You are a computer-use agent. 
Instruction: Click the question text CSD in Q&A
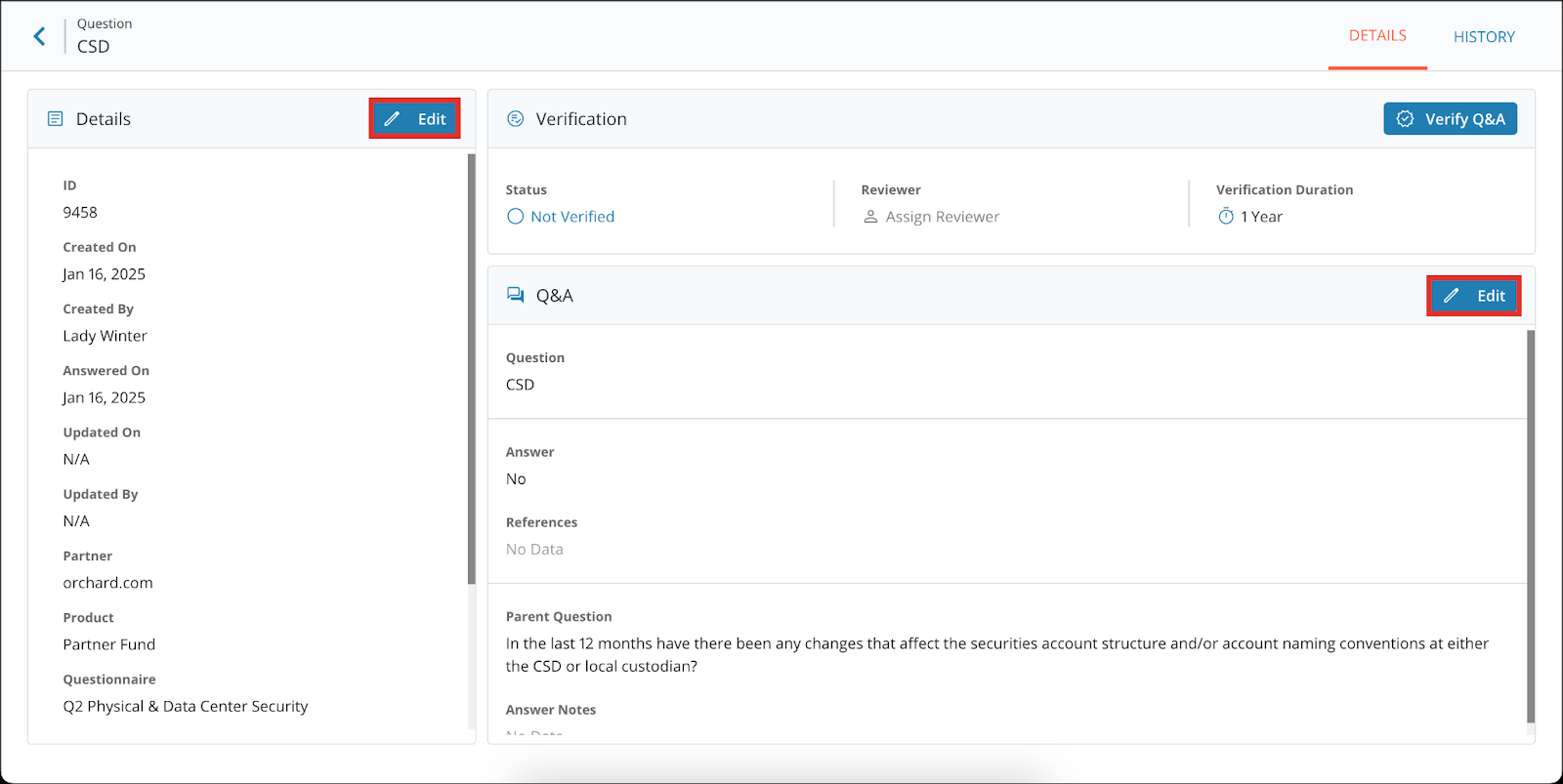(520, 385)
